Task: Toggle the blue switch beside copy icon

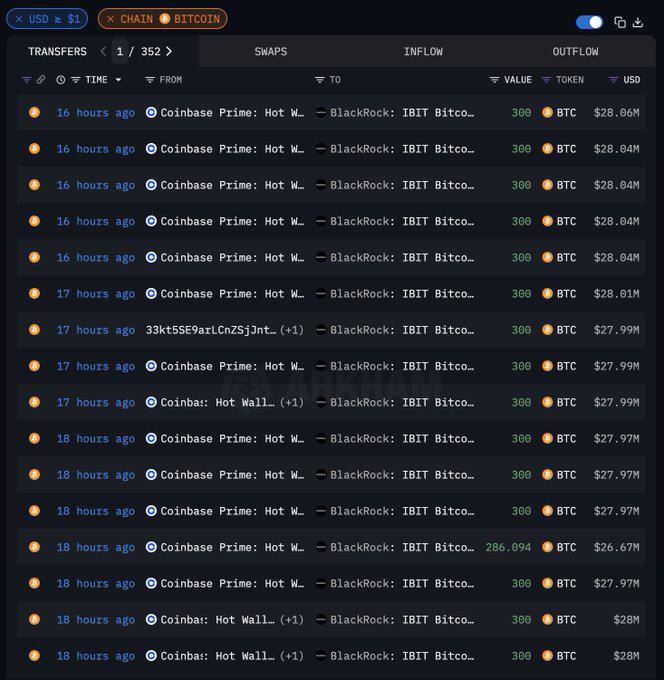Action: point(589,22)
